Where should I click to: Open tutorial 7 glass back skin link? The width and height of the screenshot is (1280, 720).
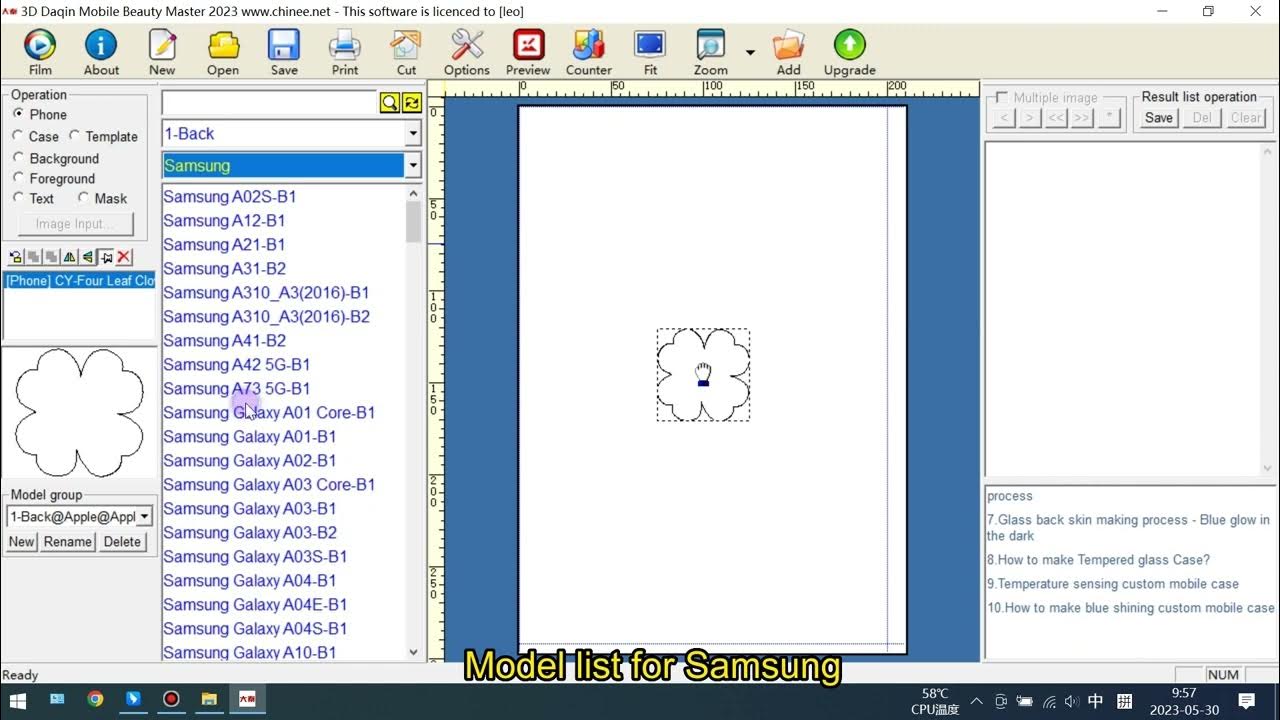click(1128, 528)
